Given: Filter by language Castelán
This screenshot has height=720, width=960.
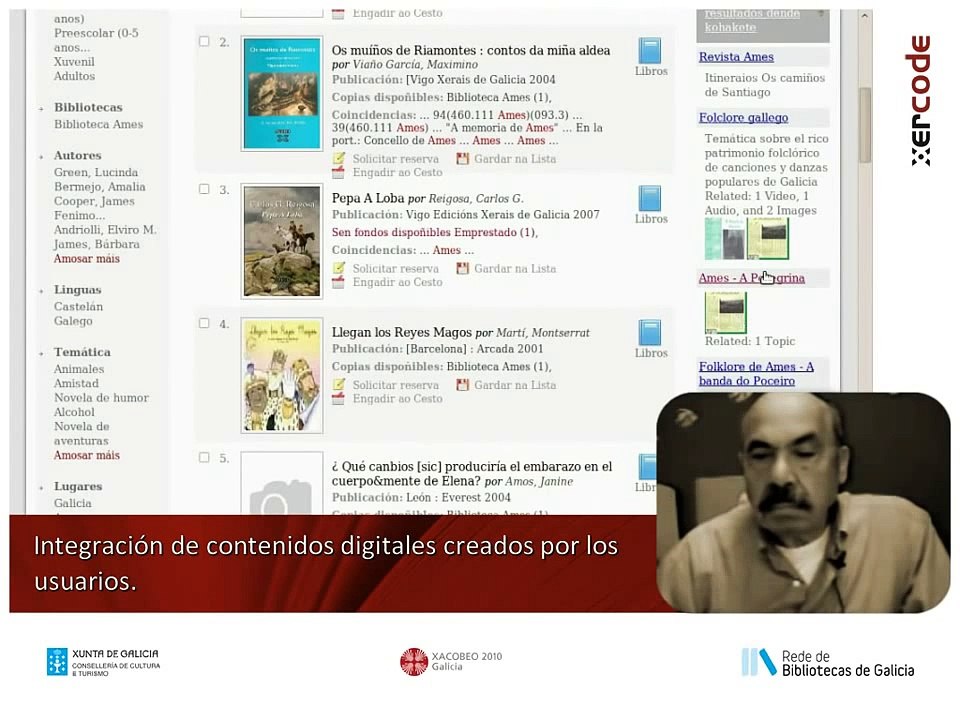Looking at the screenshot, I should click(78, 307).
